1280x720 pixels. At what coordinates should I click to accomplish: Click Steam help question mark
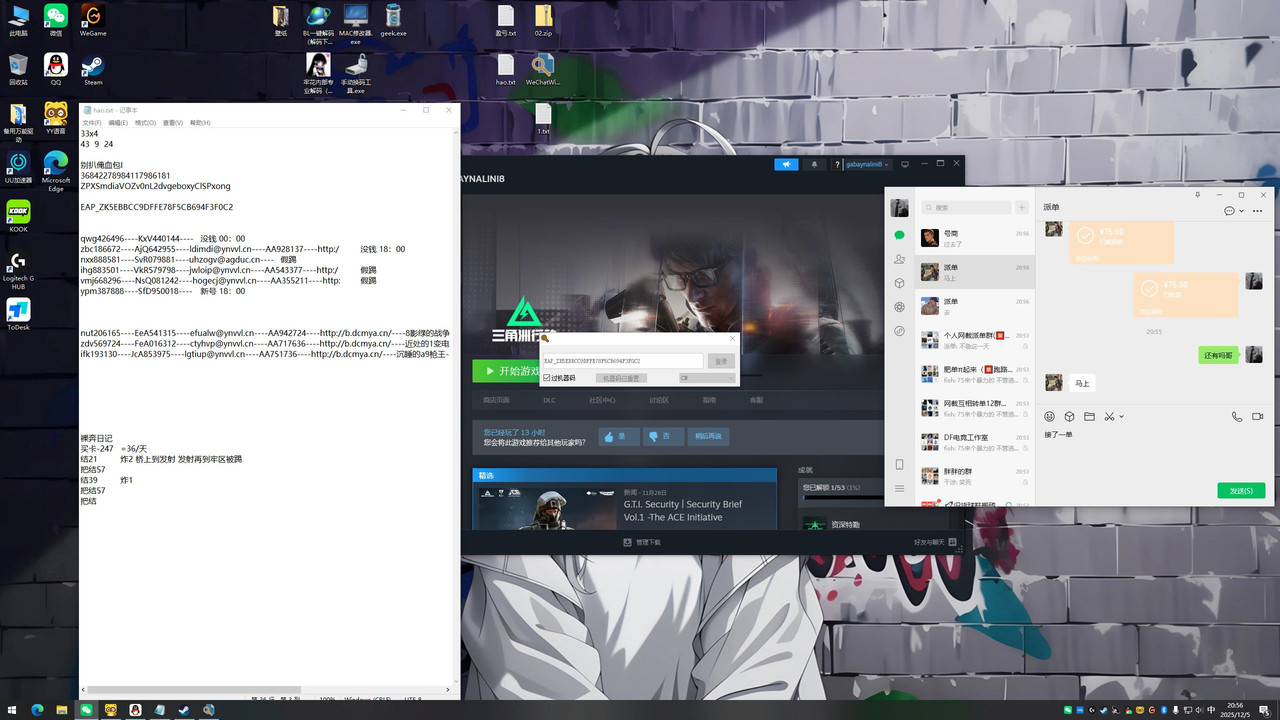(x=836, y=164)
